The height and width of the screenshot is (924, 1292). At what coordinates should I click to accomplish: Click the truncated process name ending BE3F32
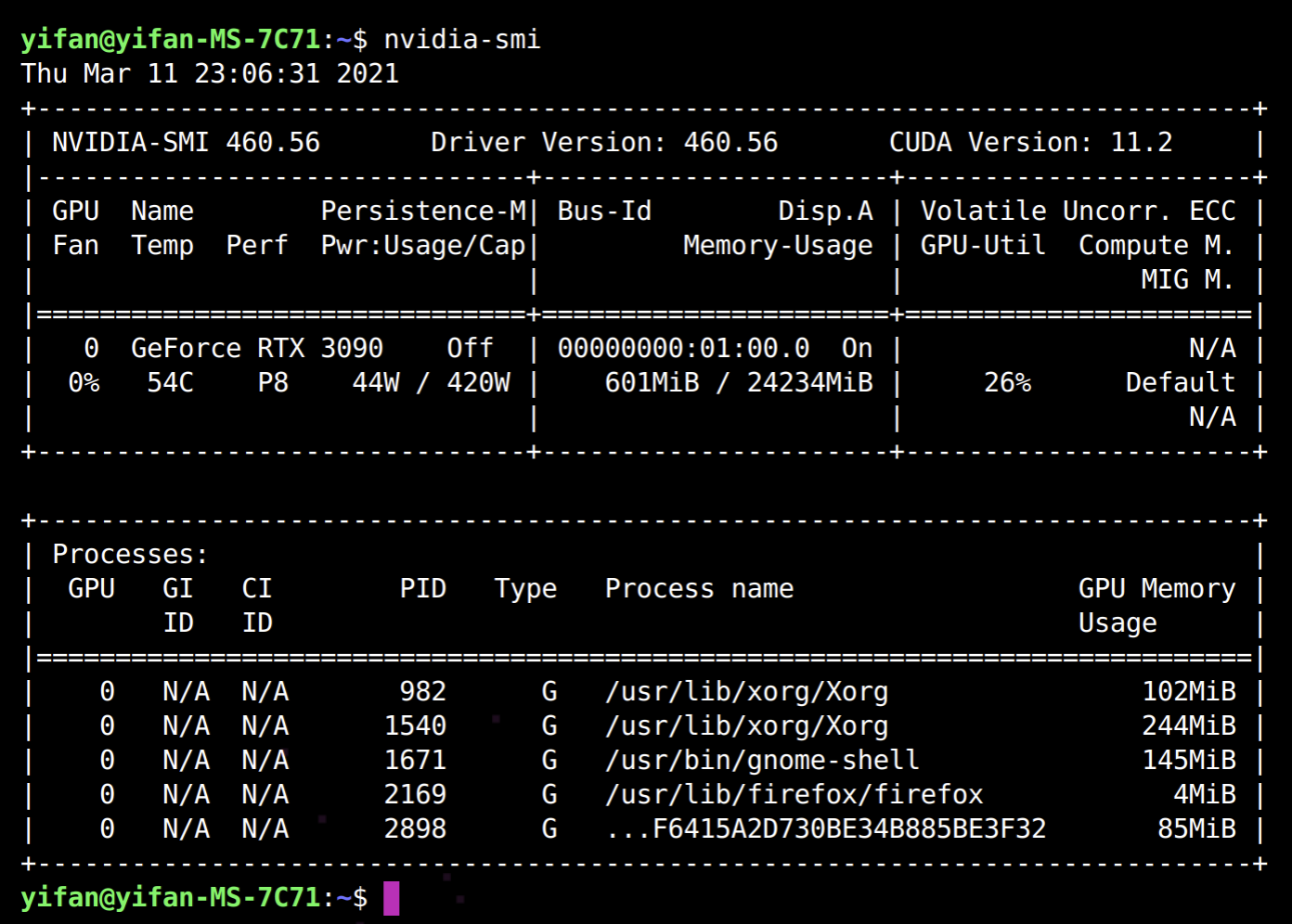[x=825, y=828]
